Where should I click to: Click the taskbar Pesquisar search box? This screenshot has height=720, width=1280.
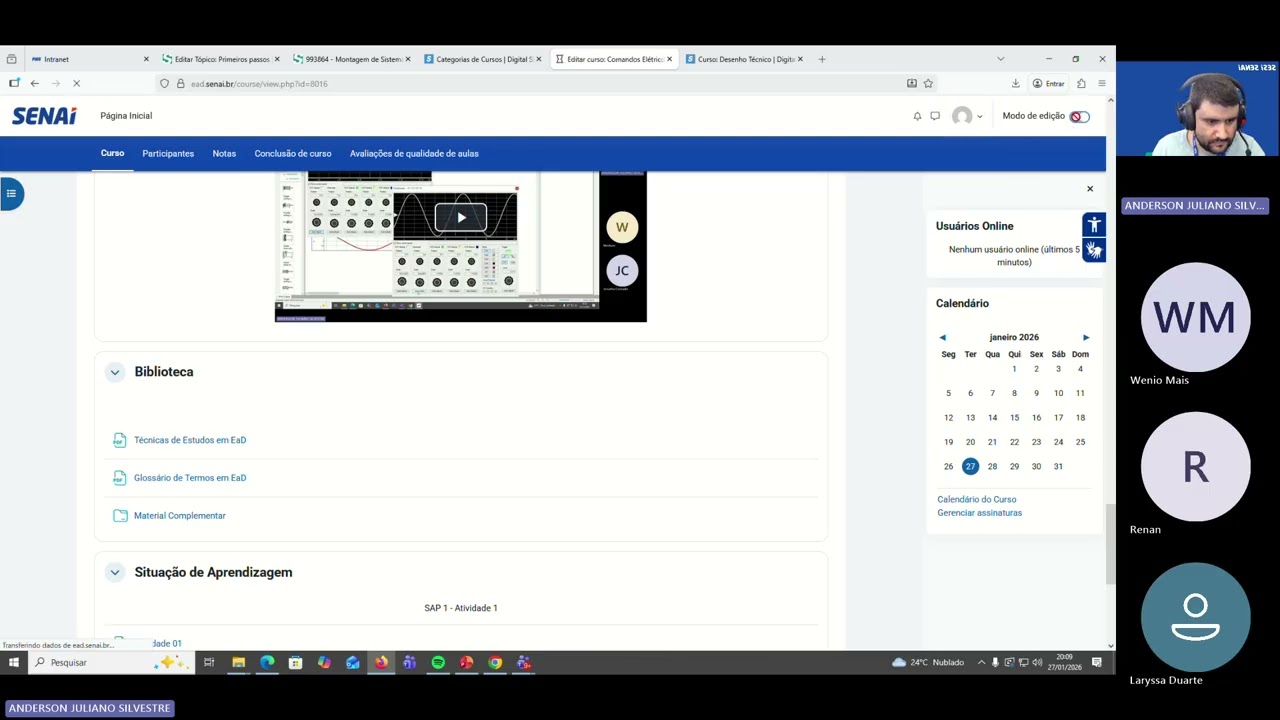tap(110, 663)
